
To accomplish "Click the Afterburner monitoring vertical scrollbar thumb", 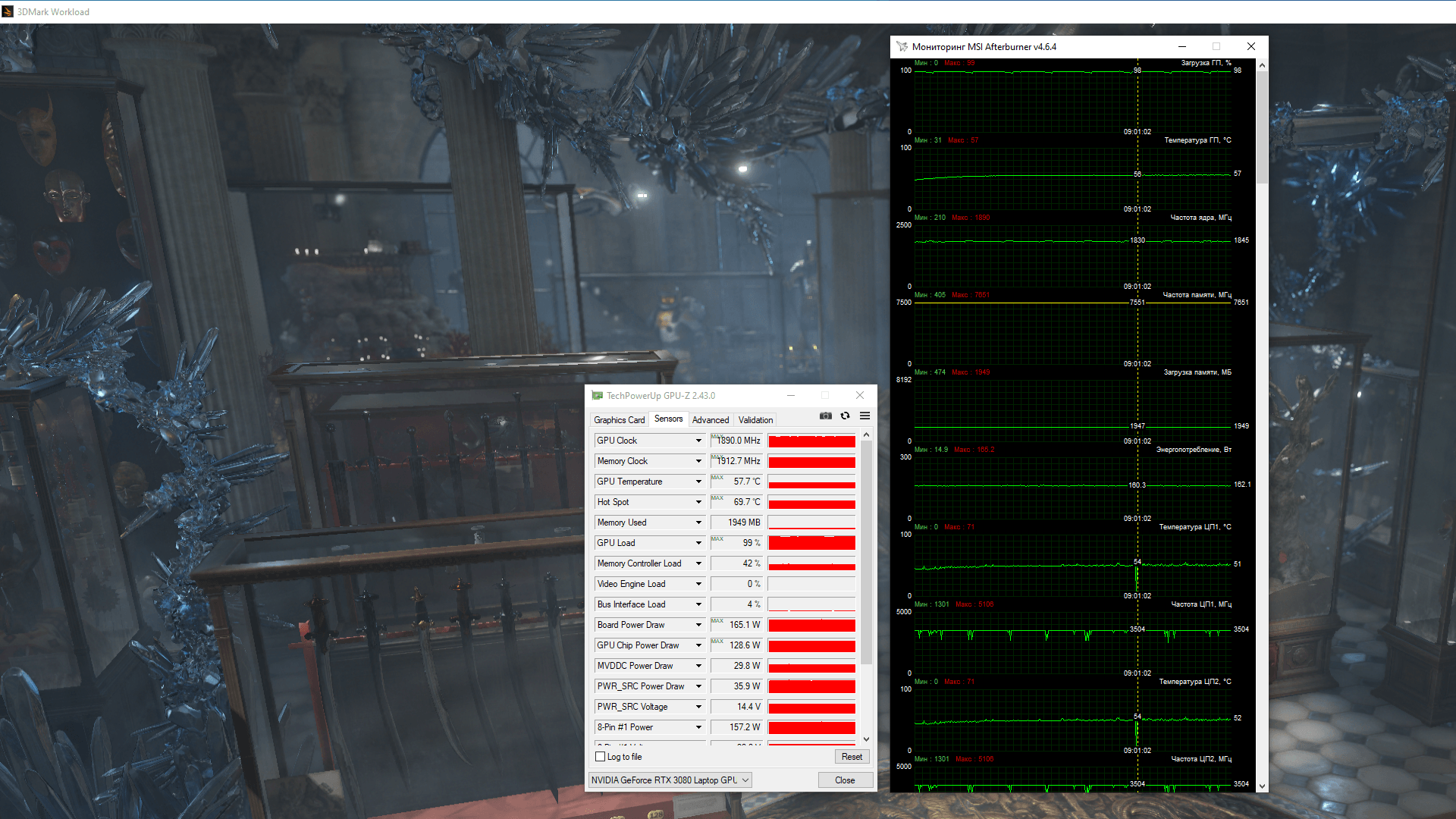I will click(x=1262, y=127).
